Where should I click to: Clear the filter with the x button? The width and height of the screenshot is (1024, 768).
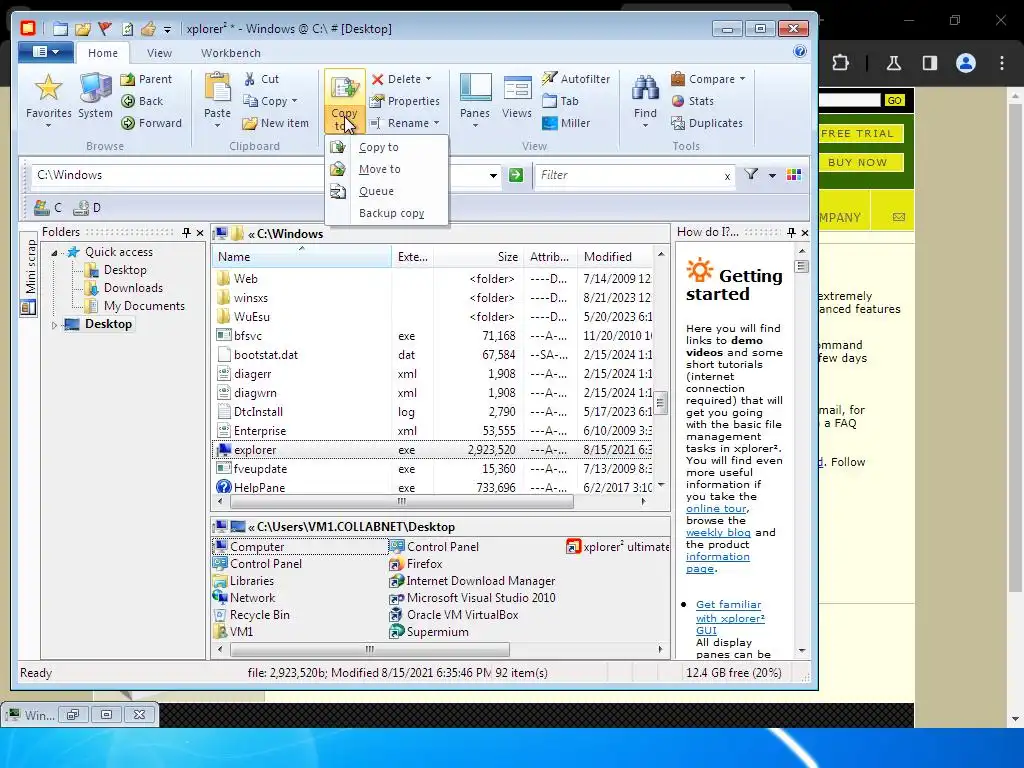pyautogui.click(x=727, y=176)
